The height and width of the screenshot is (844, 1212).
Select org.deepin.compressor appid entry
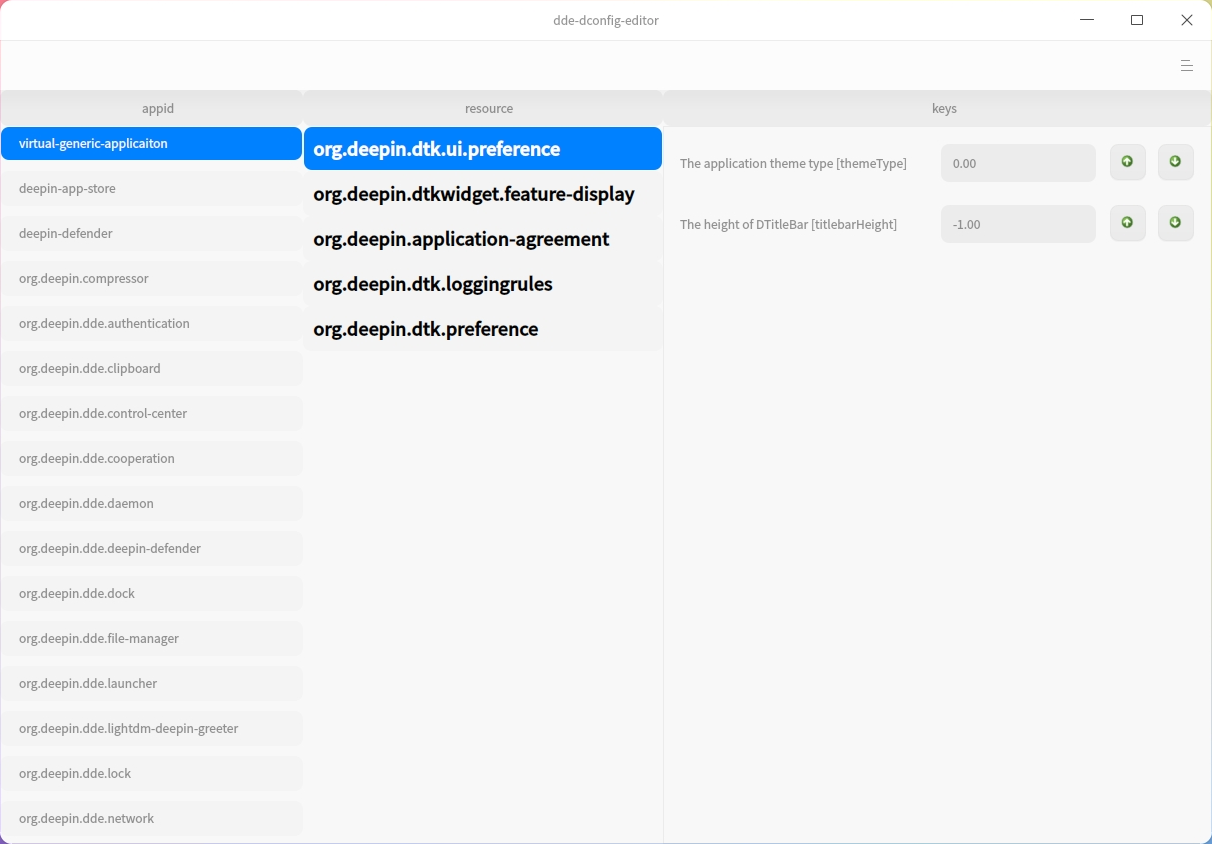point(151,278)
